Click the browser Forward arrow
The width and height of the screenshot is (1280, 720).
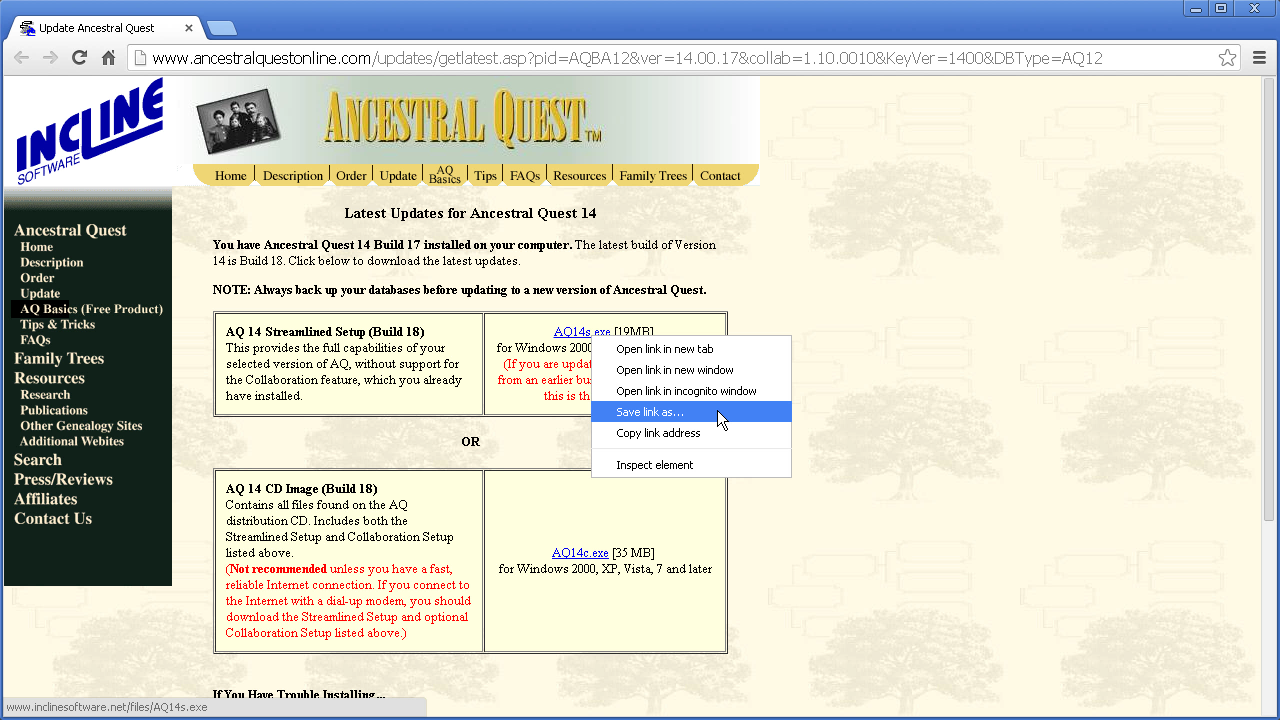point(50,58)
